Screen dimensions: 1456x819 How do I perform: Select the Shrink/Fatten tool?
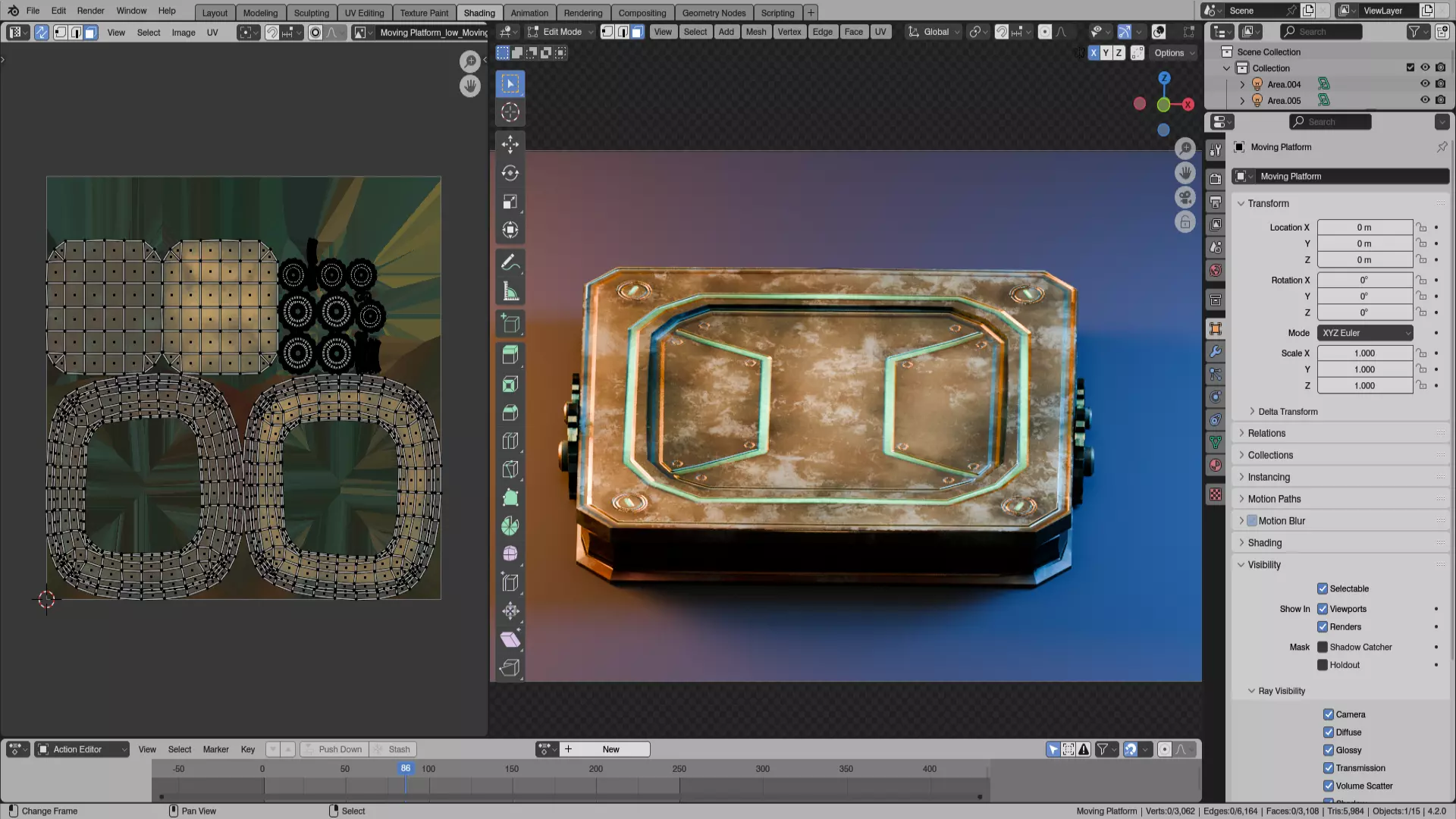point(510,611)
